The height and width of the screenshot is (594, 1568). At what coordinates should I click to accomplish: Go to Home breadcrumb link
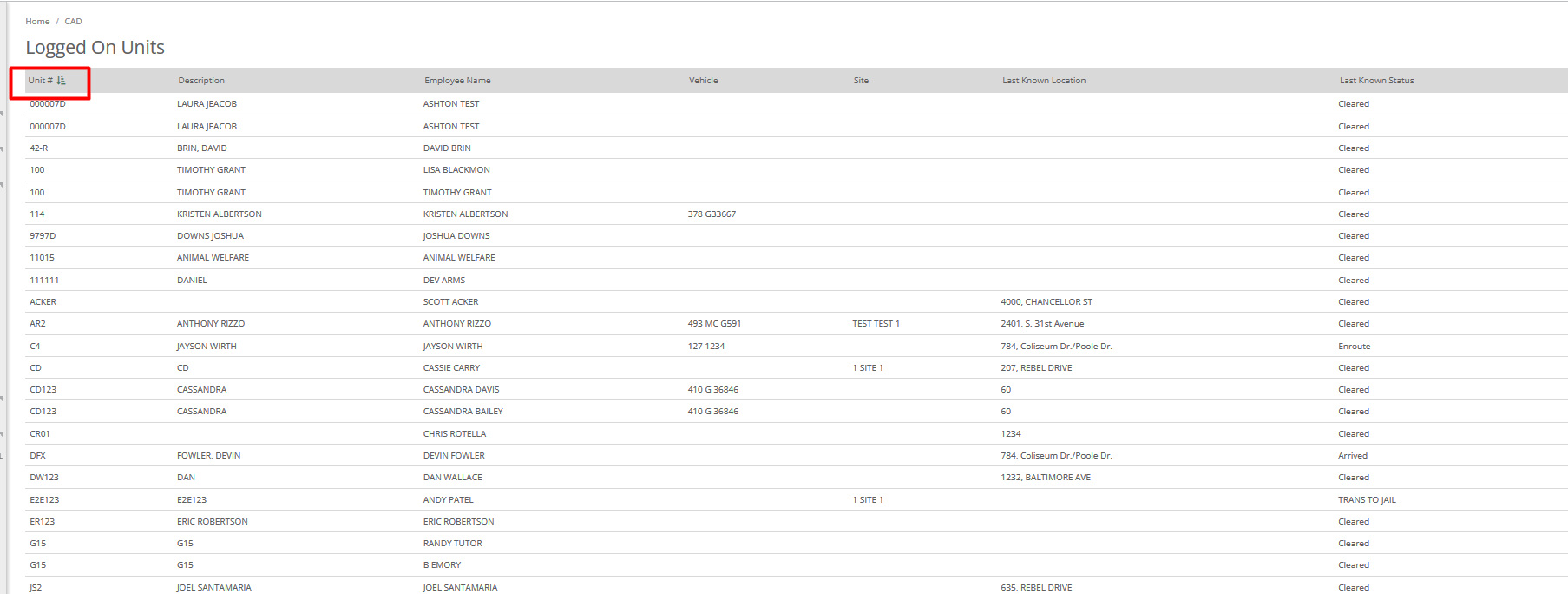[37, 21]
